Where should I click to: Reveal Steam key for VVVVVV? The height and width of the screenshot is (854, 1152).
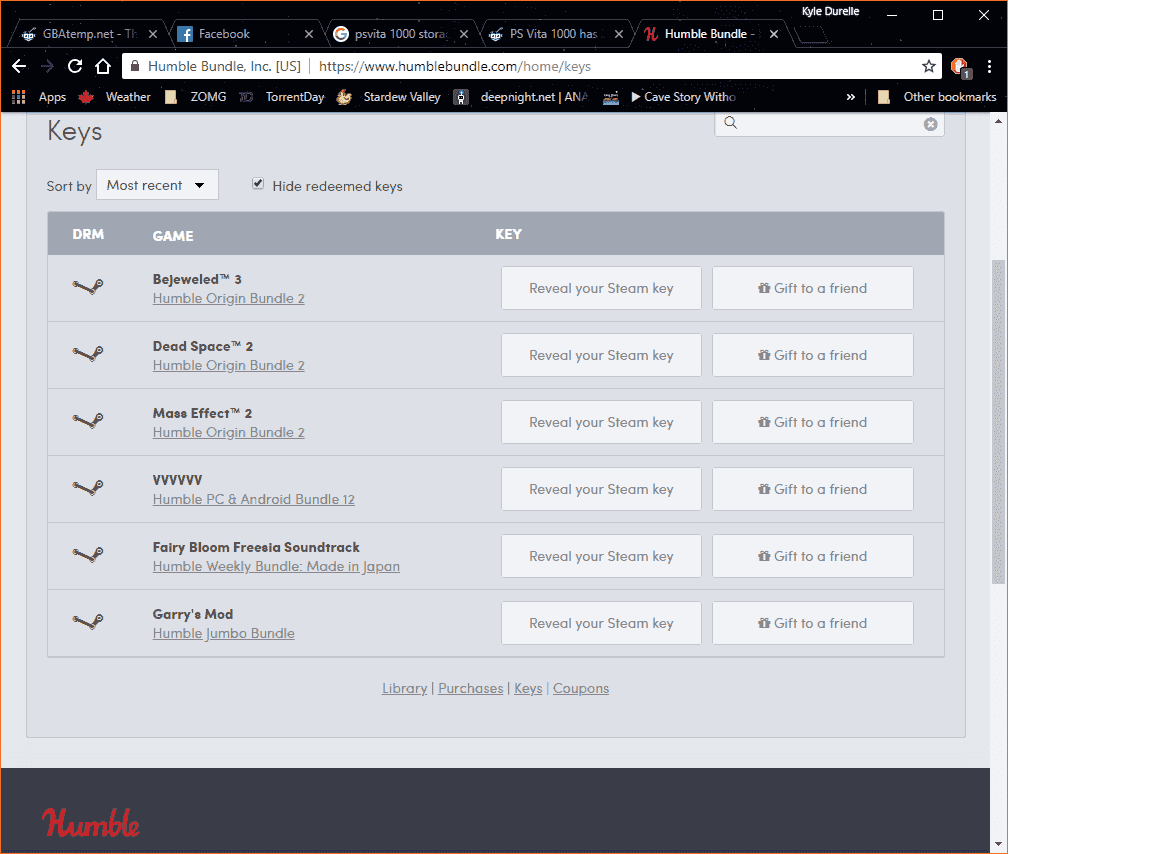[601, 489]
